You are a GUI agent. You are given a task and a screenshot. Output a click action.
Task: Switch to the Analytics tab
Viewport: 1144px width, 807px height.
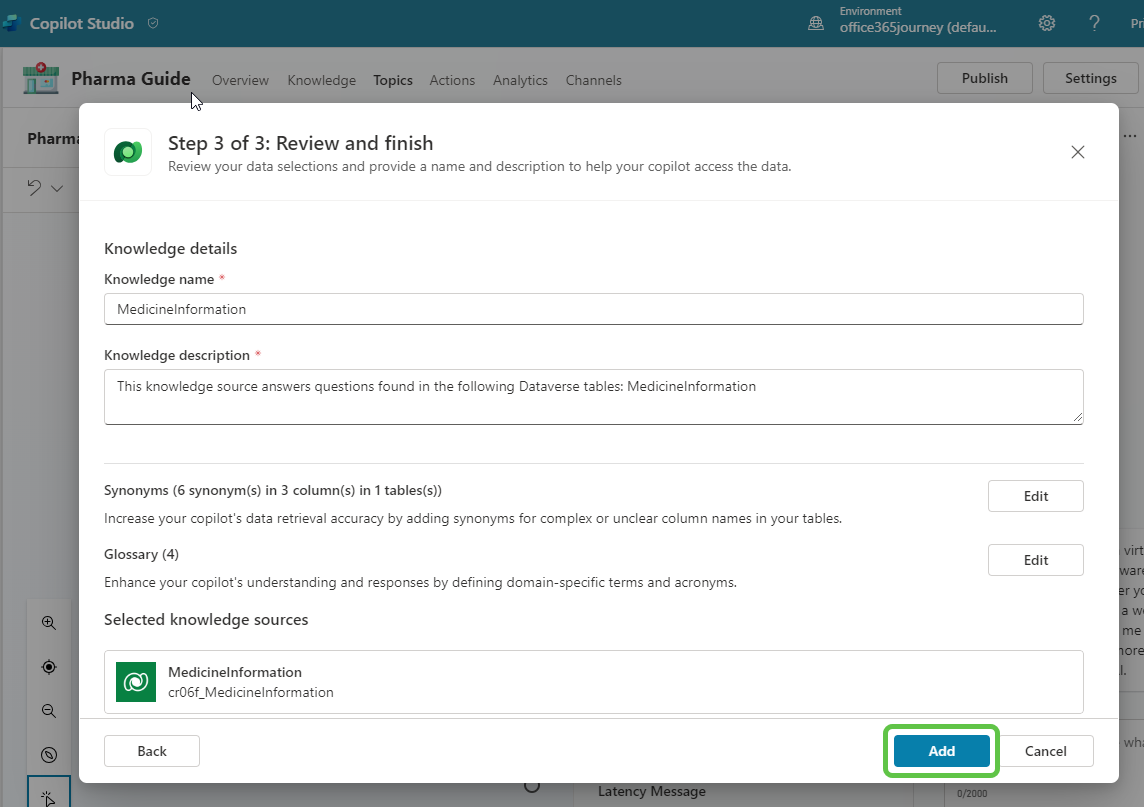520,80
